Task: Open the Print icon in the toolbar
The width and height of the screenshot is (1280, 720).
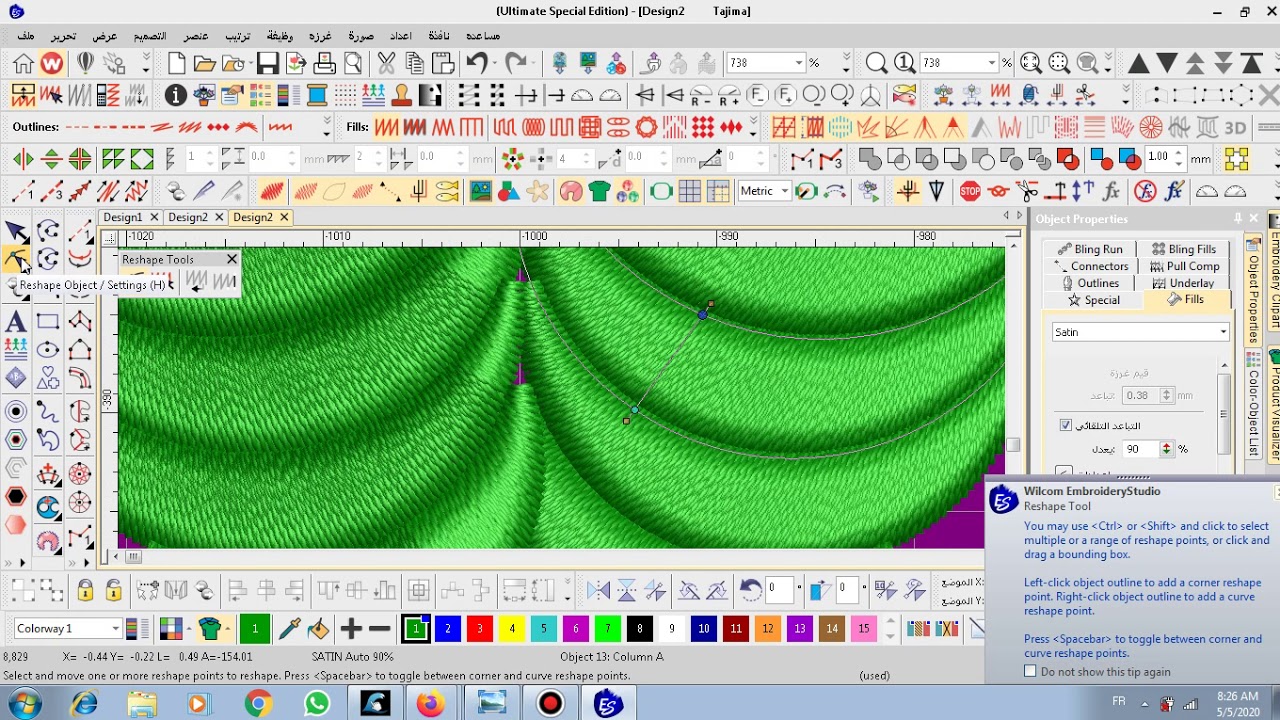Action: coord(324,63)
